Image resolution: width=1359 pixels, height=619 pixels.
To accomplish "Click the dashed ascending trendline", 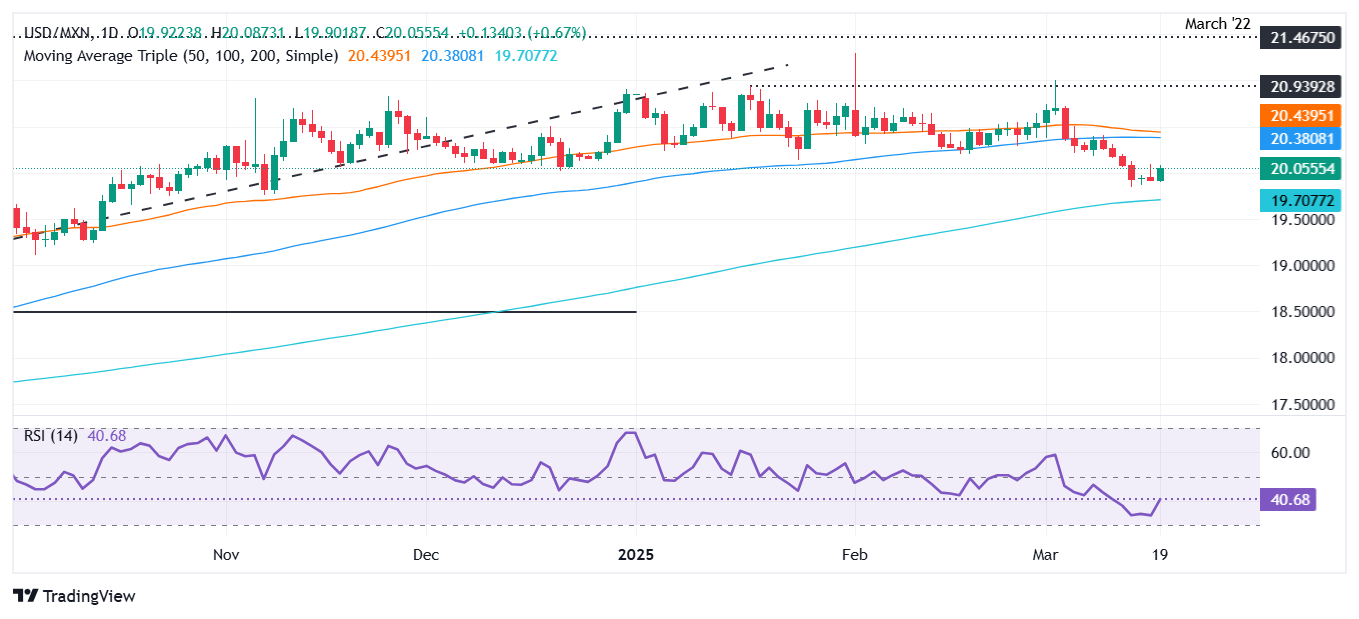I will pos(400,153).
